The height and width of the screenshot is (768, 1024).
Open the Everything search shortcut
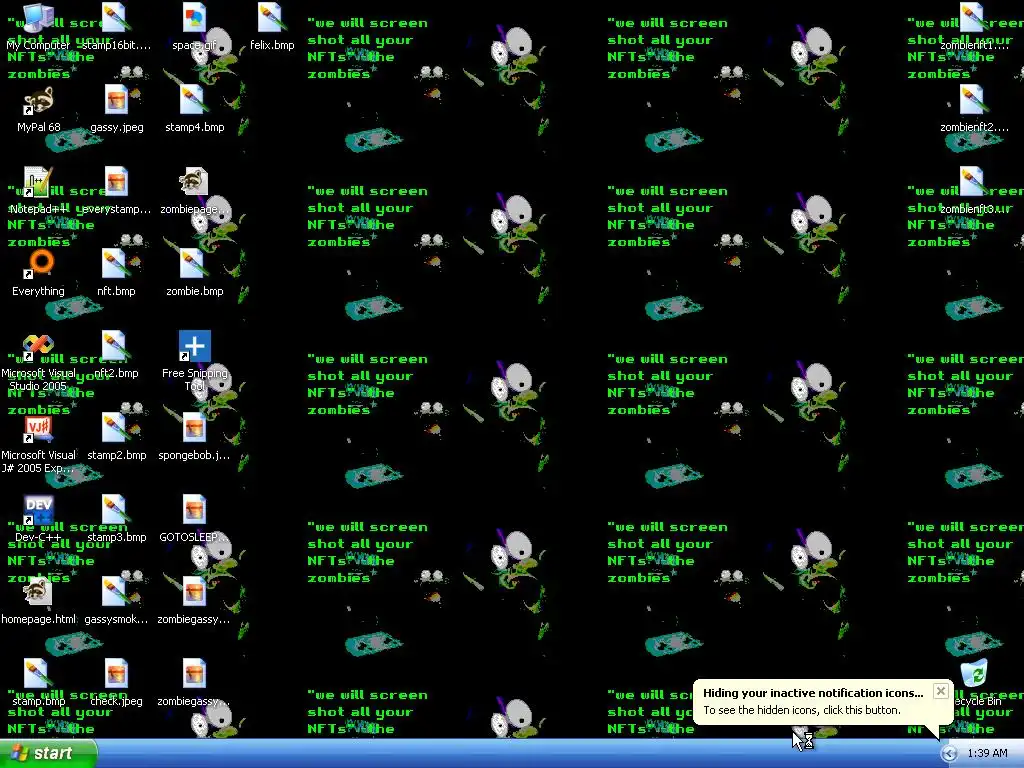click(38, 264)
